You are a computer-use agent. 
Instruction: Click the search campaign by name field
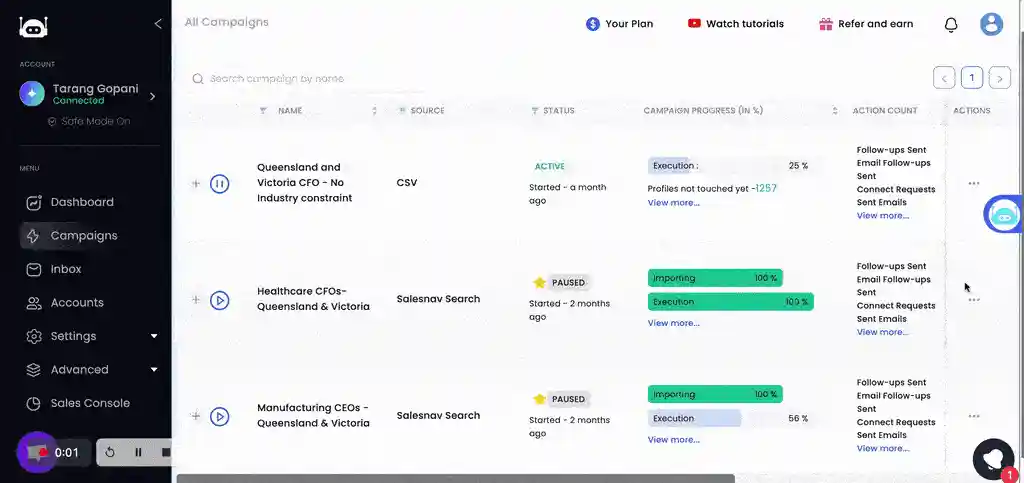[x=307, y=79]
